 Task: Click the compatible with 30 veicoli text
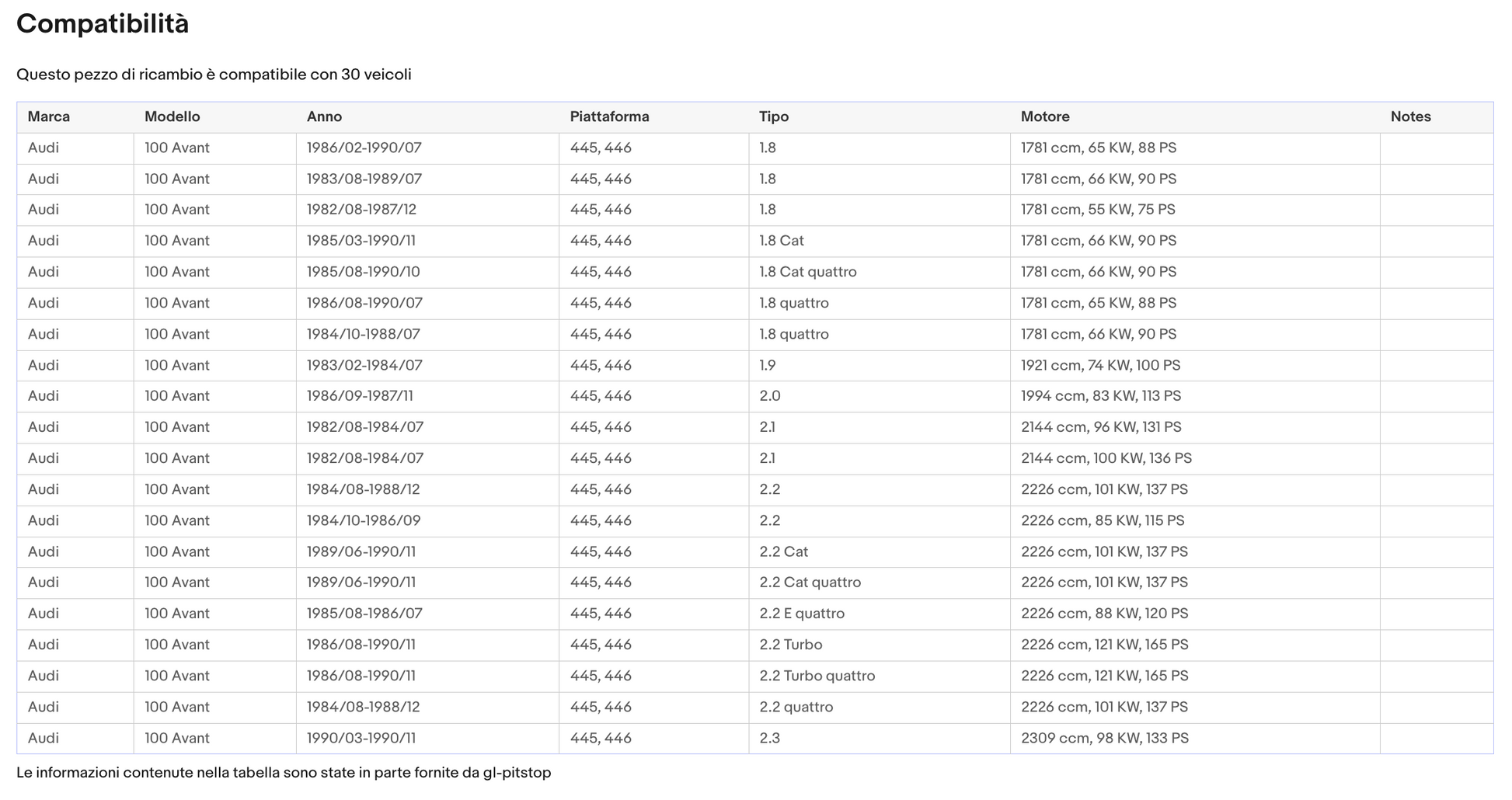pyautogui.click(x=214, y=75)
